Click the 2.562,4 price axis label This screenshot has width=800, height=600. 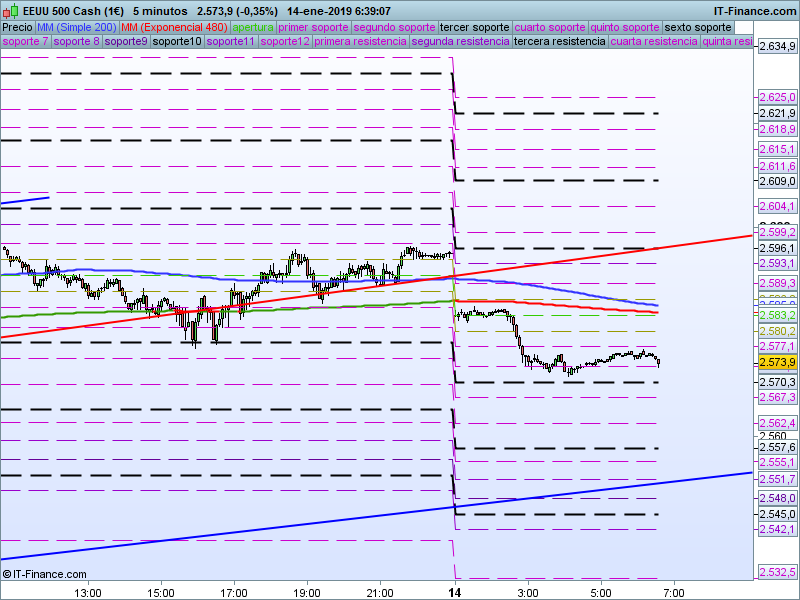(x=777, y=423)
